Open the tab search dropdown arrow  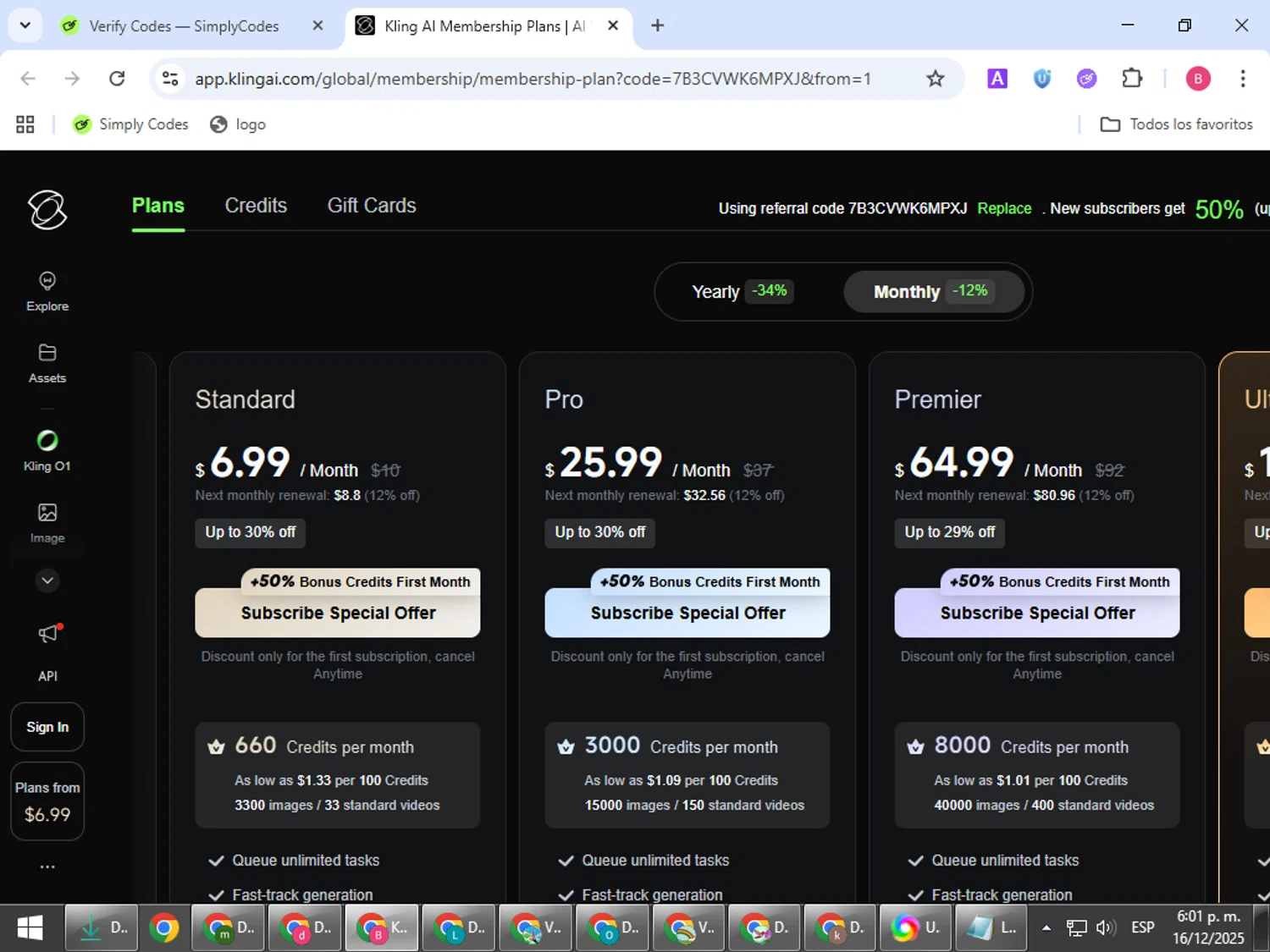click(x=25, y=25)
